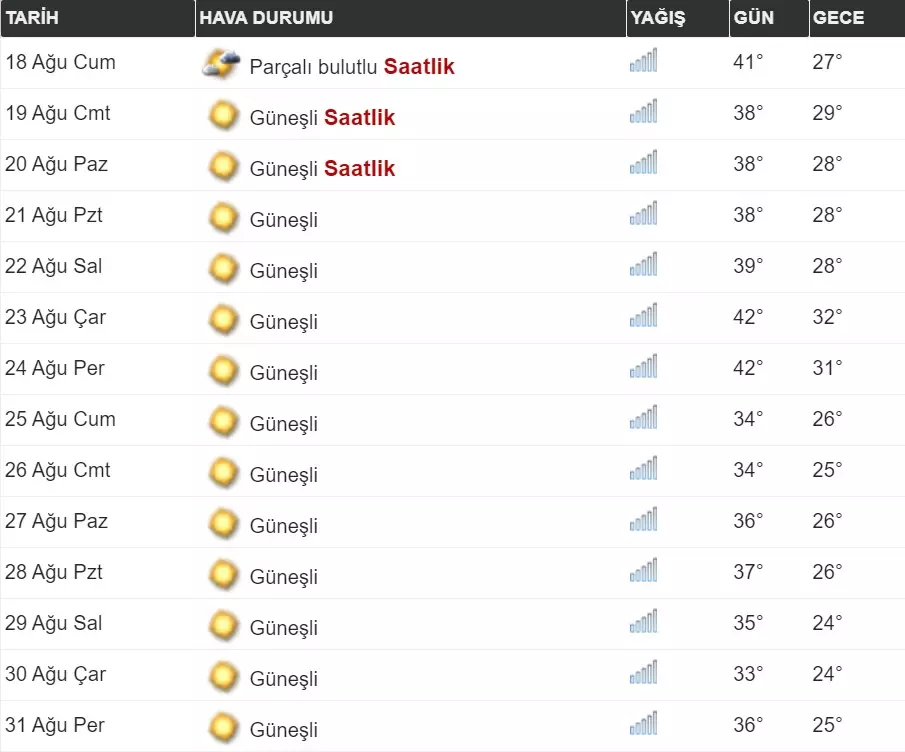Click the sun icon in 31 Ağu Per row

[223, 728]
